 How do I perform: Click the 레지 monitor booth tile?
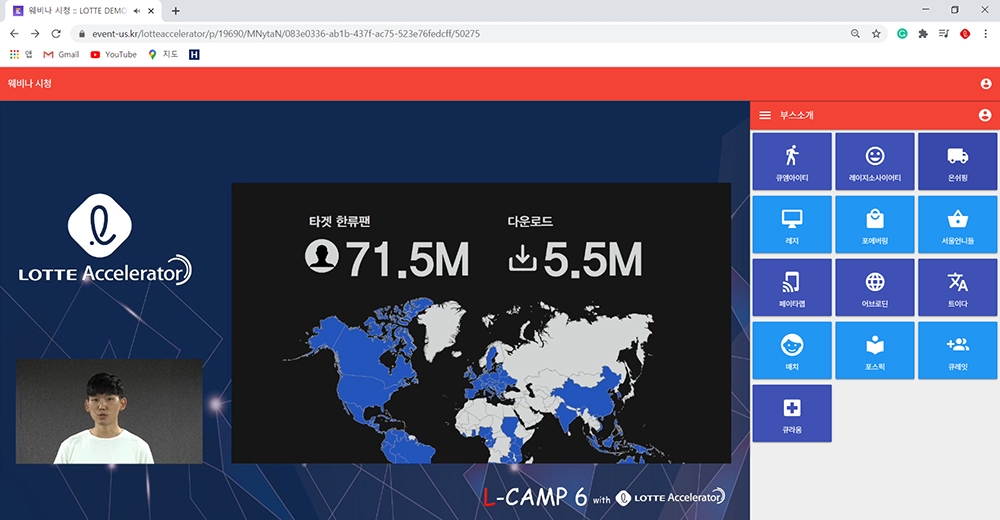pyautogui.click(x=791, y=225)
